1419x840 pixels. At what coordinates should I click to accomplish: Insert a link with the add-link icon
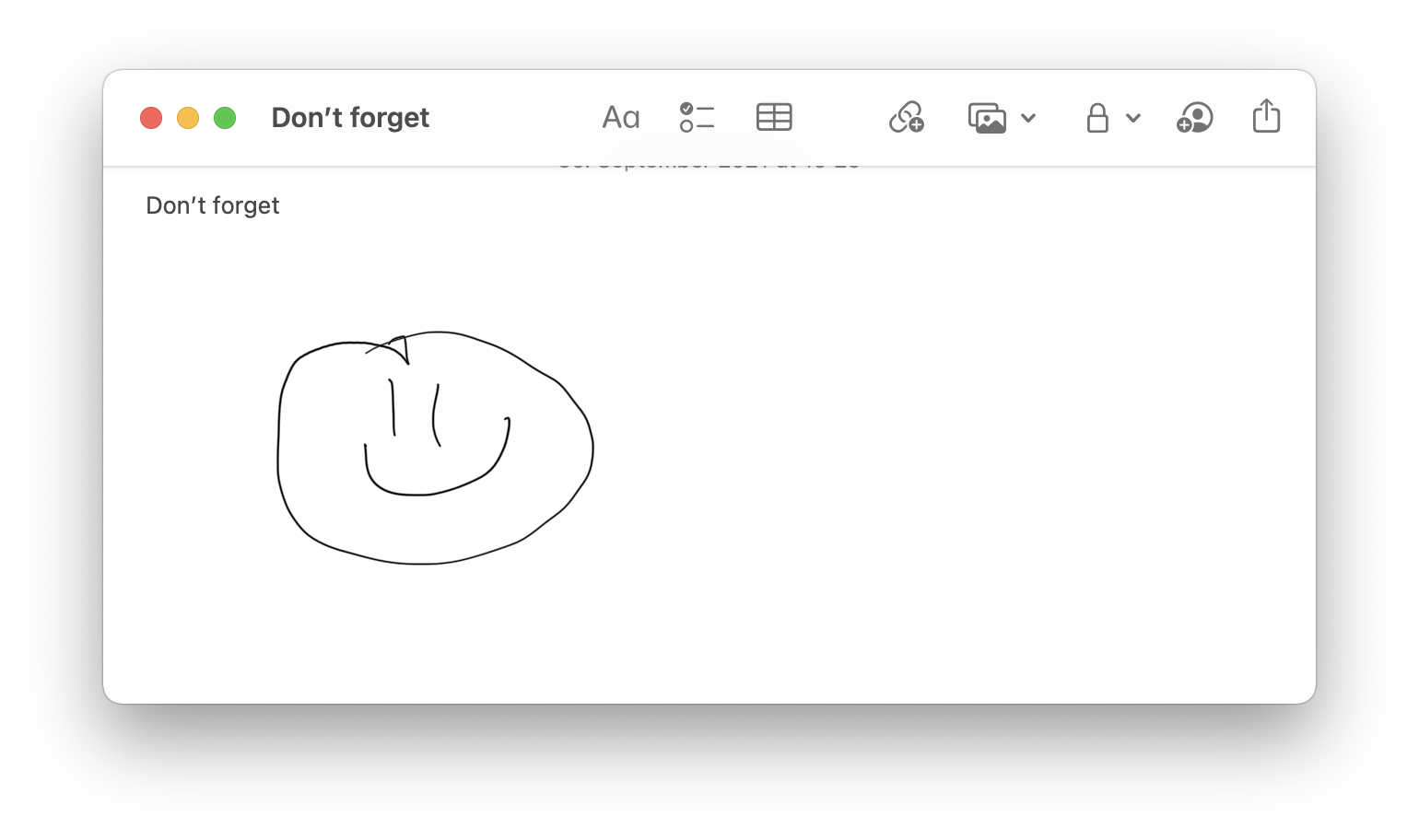click(906, 118)
